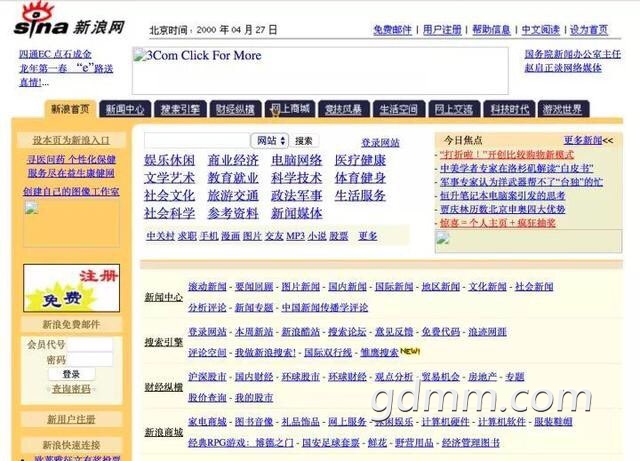Select the 游戏世界 tab
The height and width of the screenshot is (461, 640).
pos(562,109)
